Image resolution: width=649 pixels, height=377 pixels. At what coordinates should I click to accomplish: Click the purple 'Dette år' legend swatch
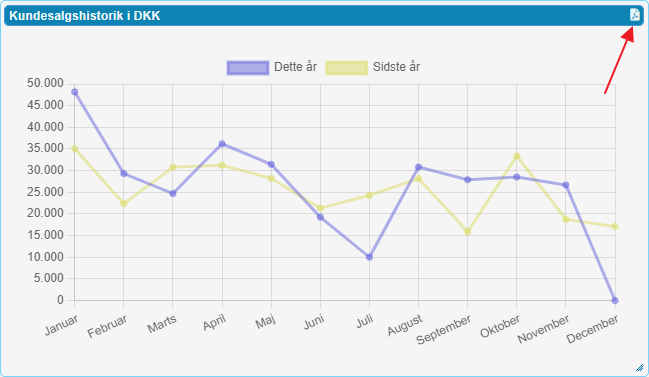coord(248,67)
